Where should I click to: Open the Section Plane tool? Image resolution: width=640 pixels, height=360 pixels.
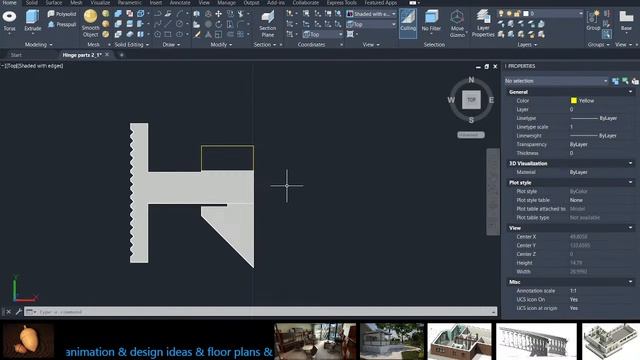268,24
